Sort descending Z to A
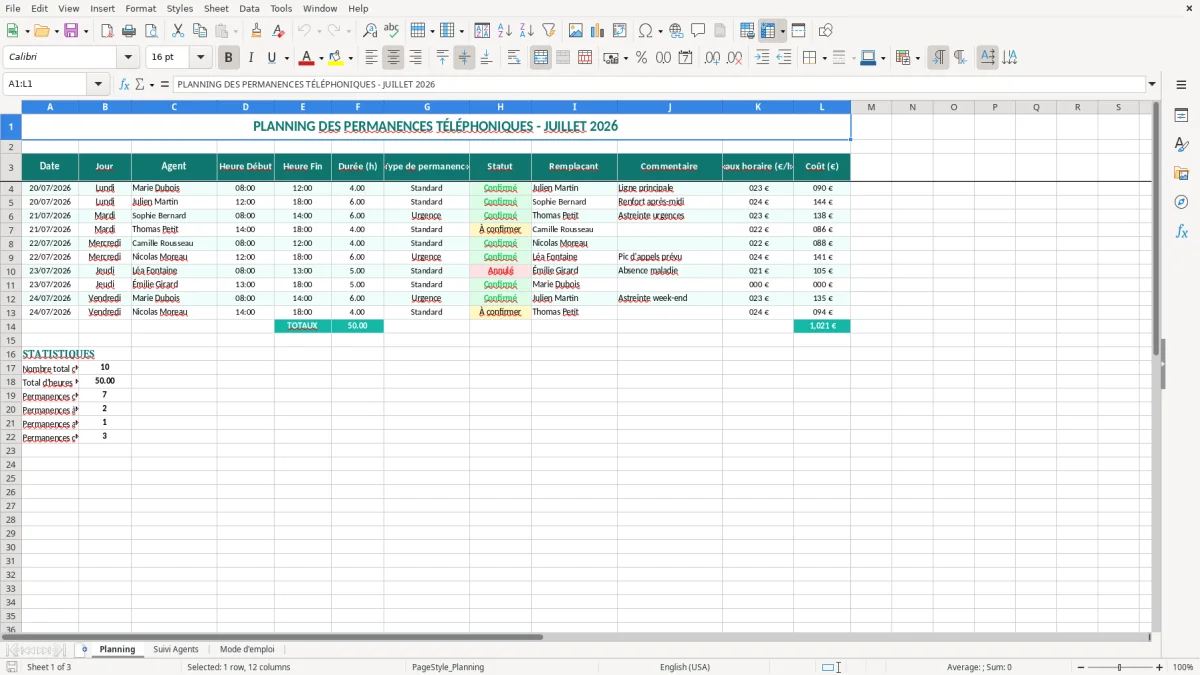 coord(527,31)
